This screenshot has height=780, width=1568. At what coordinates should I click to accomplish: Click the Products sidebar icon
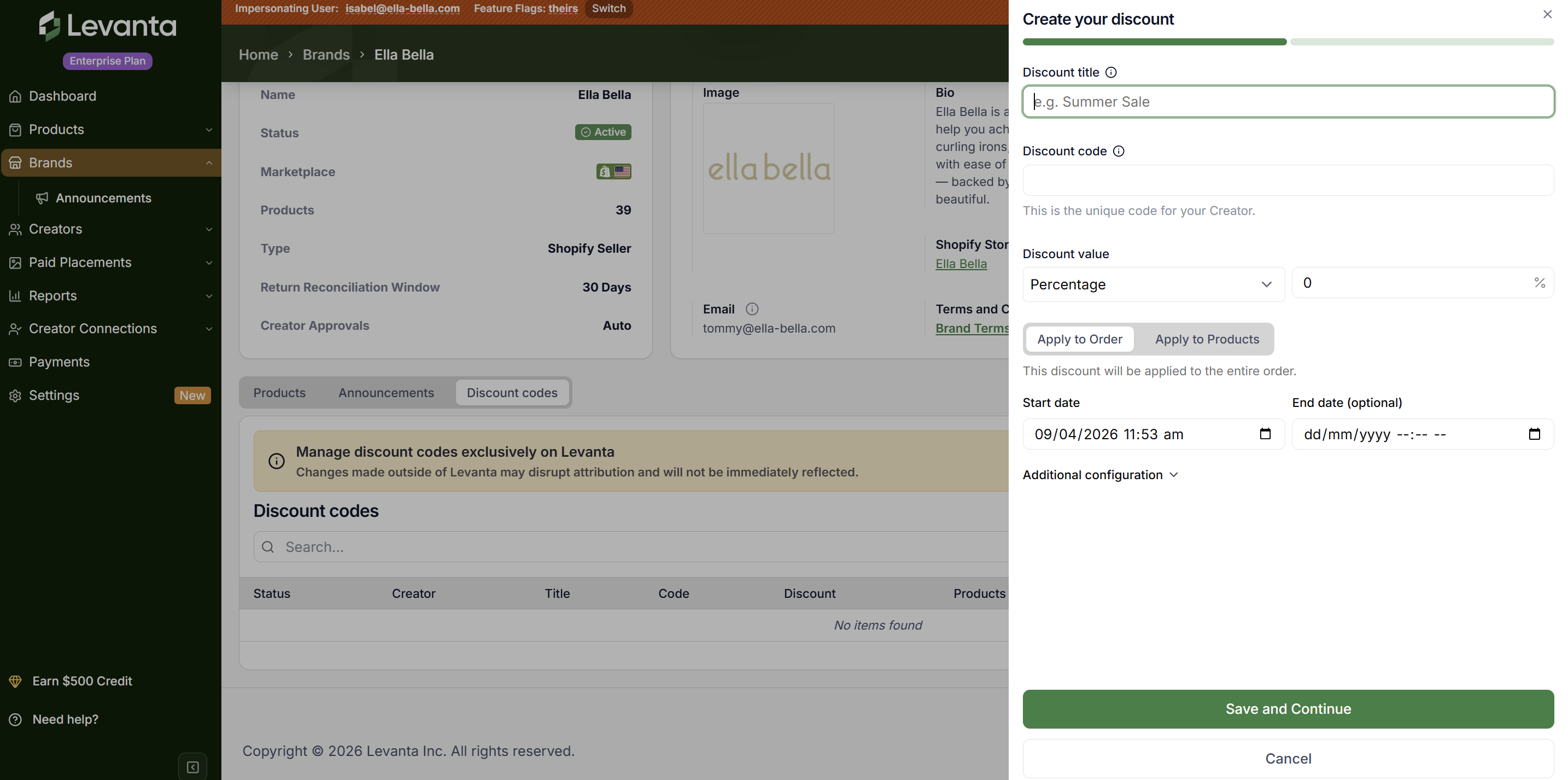coord(15,130)
